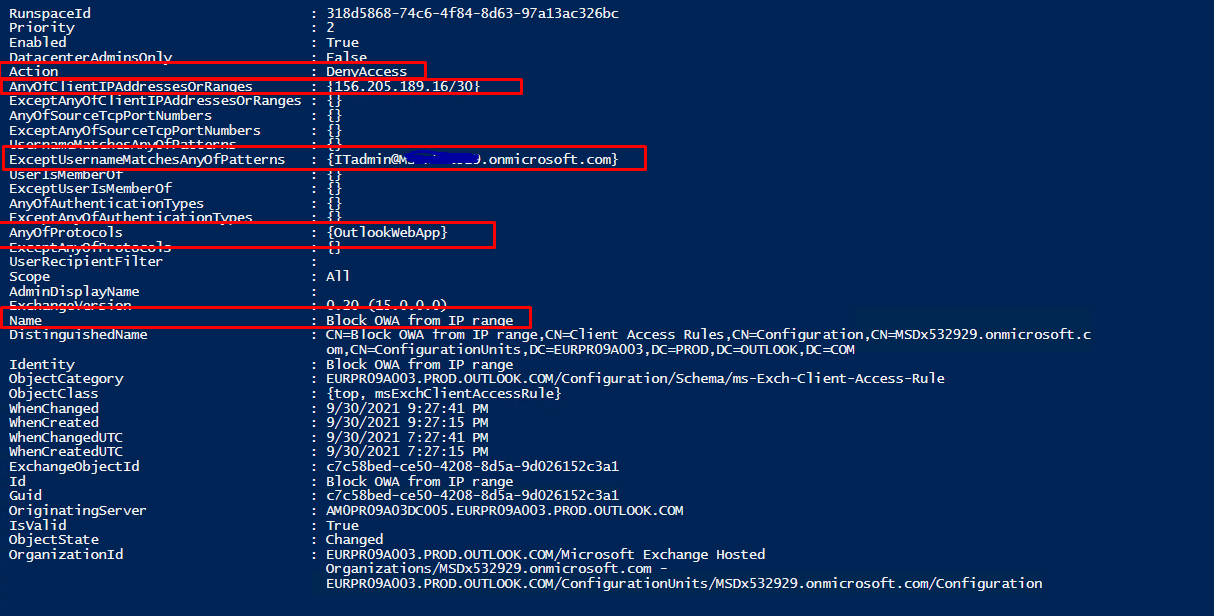The image size is (1214, 616).
Task: Click the OrganizationId property label
Action: (66, 554)
